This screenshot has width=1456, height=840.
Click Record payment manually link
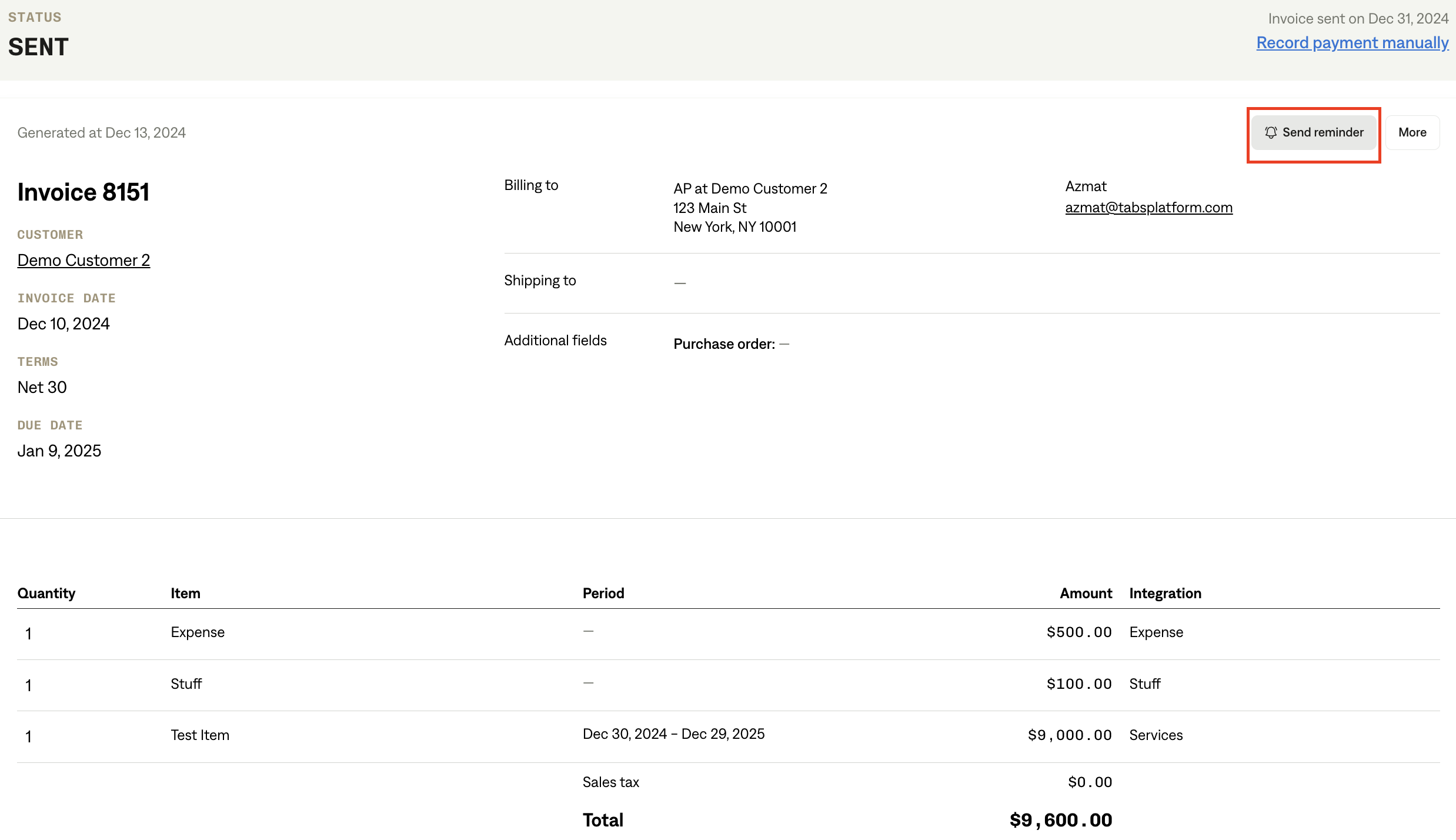tap(1352, 43)
